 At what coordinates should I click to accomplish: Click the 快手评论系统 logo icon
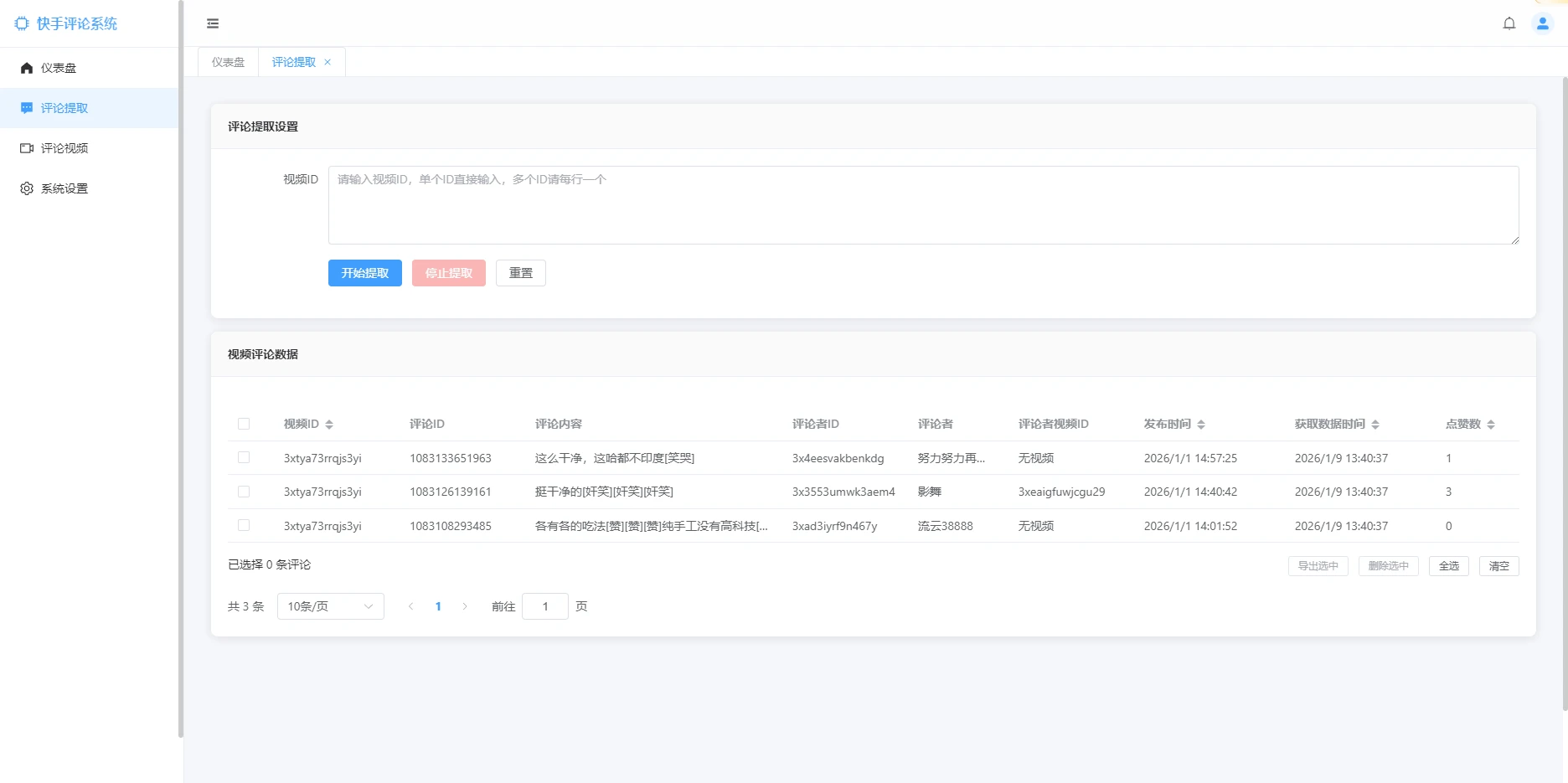click(22, 23)
